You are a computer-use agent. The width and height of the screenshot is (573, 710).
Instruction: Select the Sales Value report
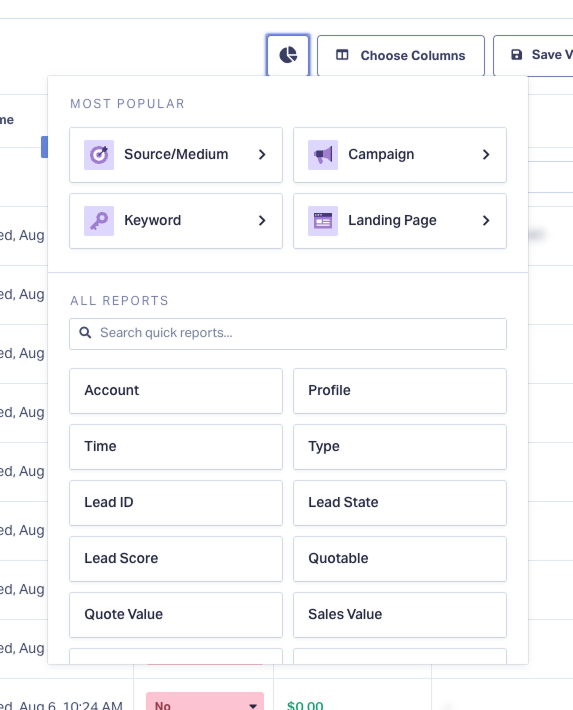[400, 615]
